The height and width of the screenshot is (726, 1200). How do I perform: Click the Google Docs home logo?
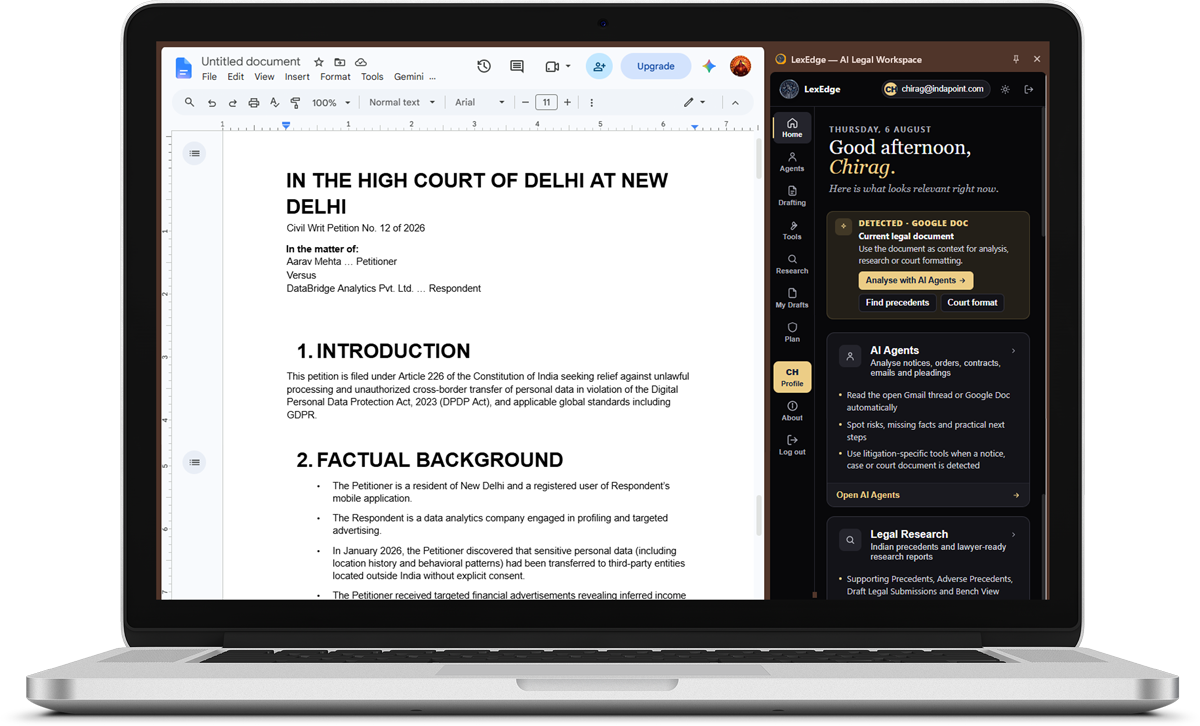[184, 67]
